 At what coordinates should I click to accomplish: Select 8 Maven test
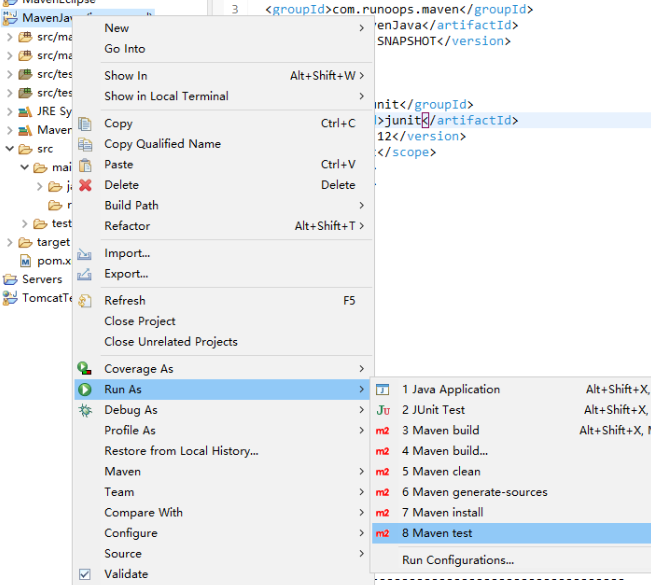point(437,533)
